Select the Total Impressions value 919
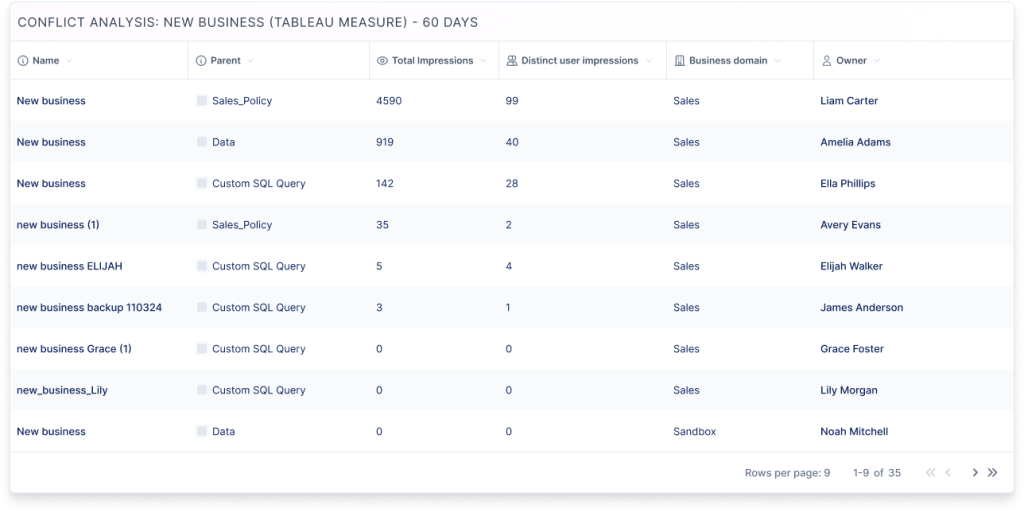Image resolution: width=1024 pixels, height=512 pixels. (385, 142)
